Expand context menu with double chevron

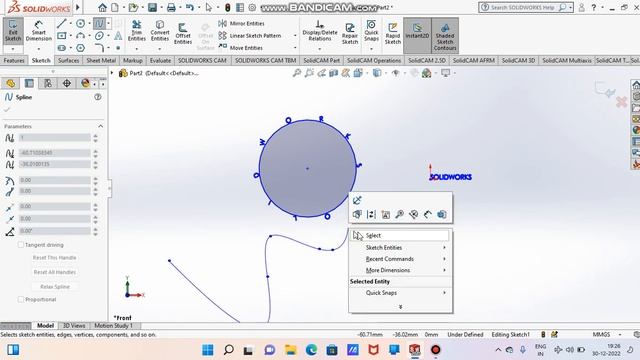(x=400, y=307)
